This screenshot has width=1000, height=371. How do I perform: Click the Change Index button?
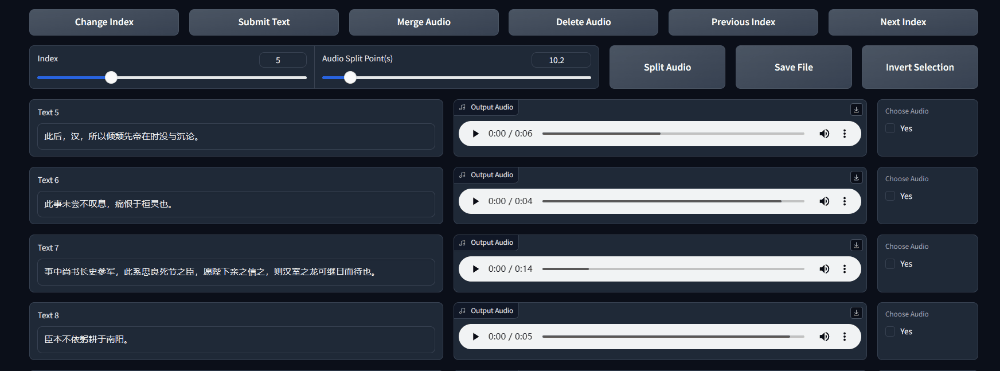click(104, 22)
